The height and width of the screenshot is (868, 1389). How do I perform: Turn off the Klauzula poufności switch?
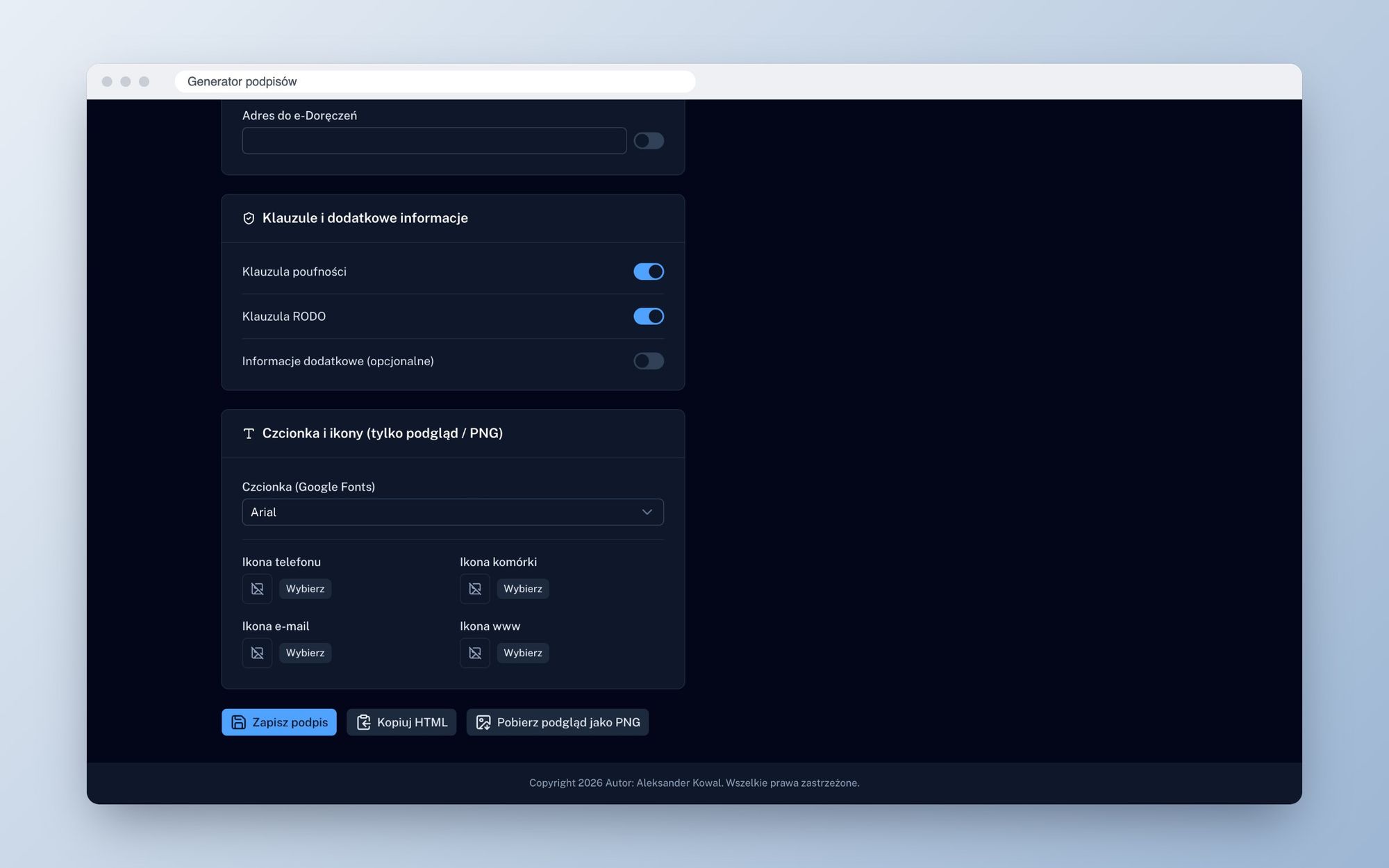(x=649, y=272)
